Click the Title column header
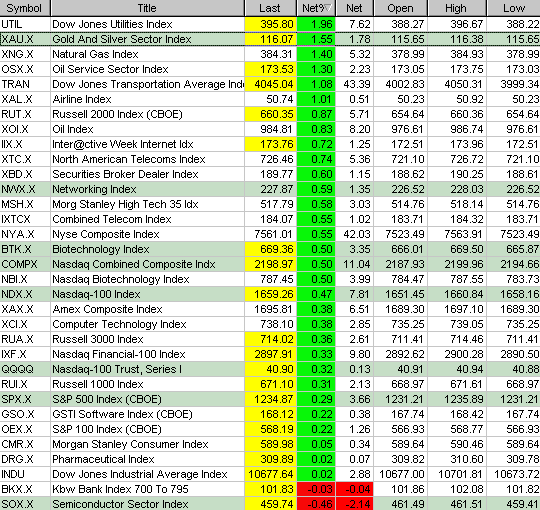This screenshot has width=540, height=510. coord(147,8)
